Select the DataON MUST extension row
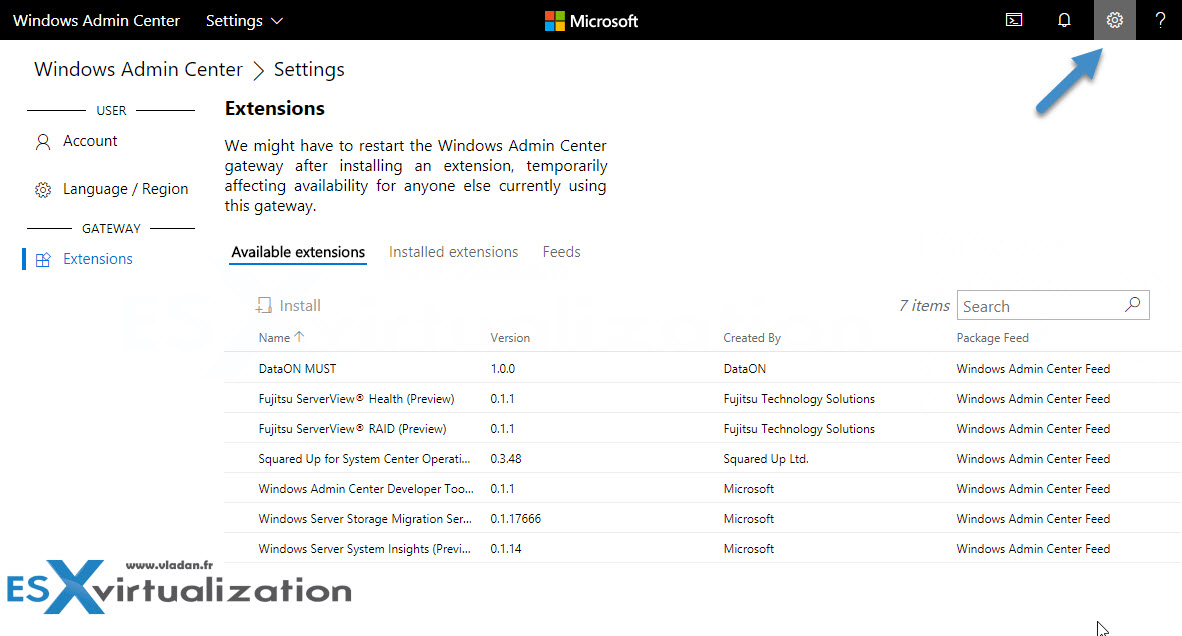Image resolution: width=1182 pixels, height=636 pixels. (703, 368)
